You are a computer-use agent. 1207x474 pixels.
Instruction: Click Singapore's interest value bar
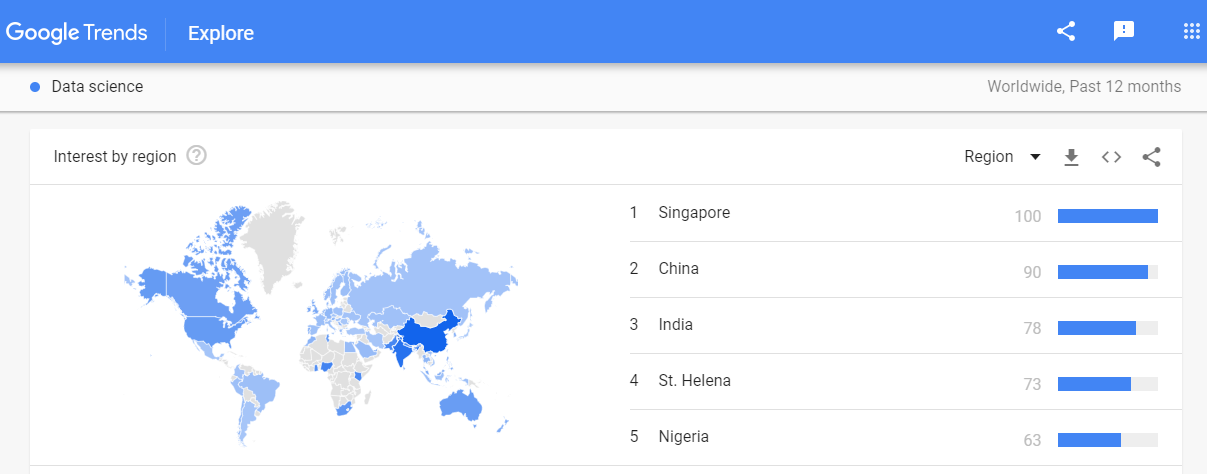[1108, 216]
